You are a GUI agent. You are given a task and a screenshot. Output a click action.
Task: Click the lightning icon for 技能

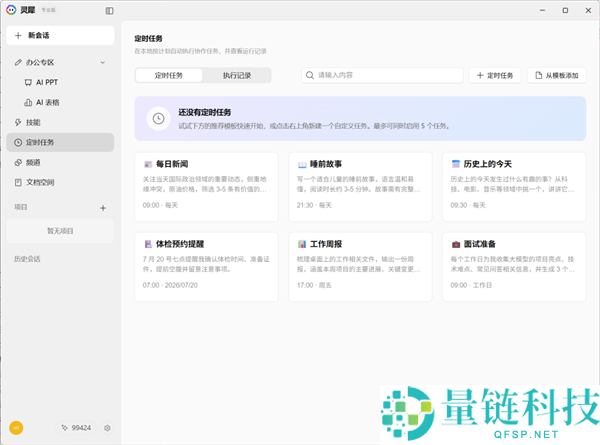[x=18, y=122]
